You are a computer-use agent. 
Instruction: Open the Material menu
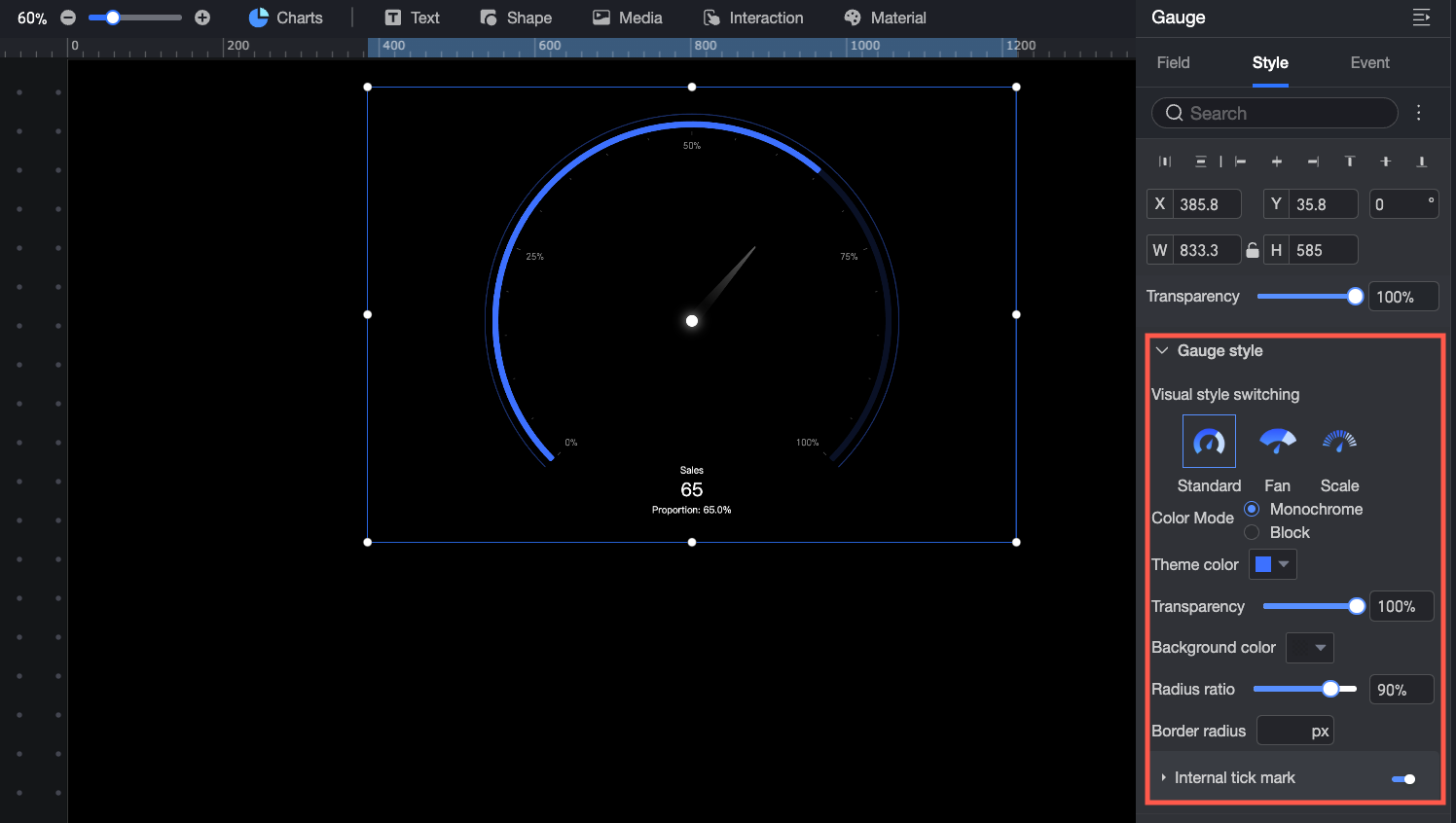pyautogui.click(x=885, y=18)
